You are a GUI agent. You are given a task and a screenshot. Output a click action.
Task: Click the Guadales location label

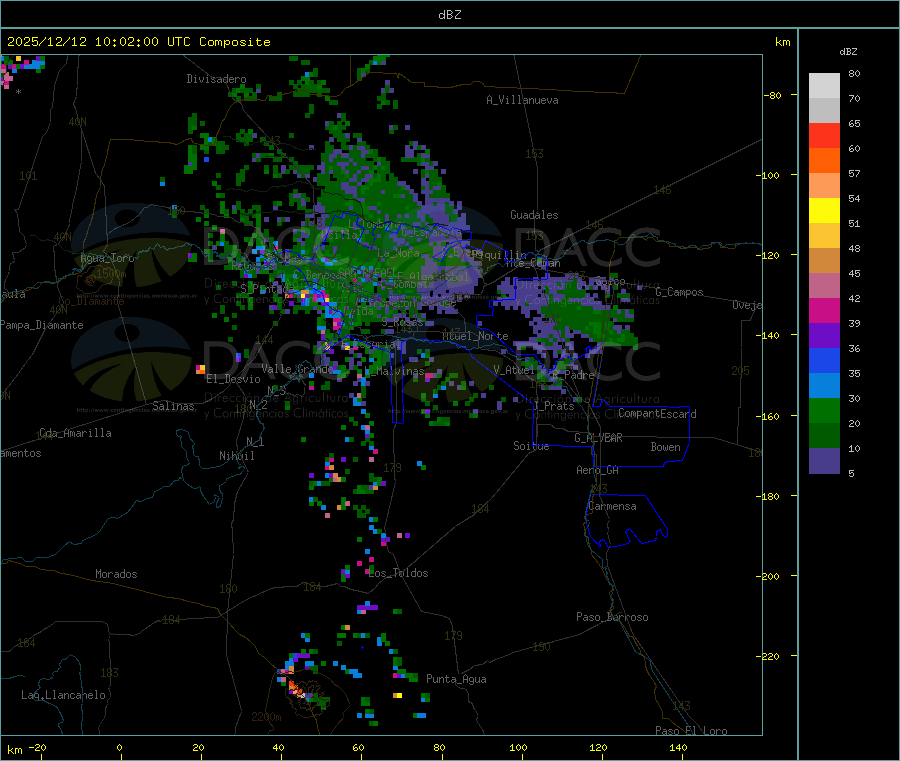tap(534, 215)
